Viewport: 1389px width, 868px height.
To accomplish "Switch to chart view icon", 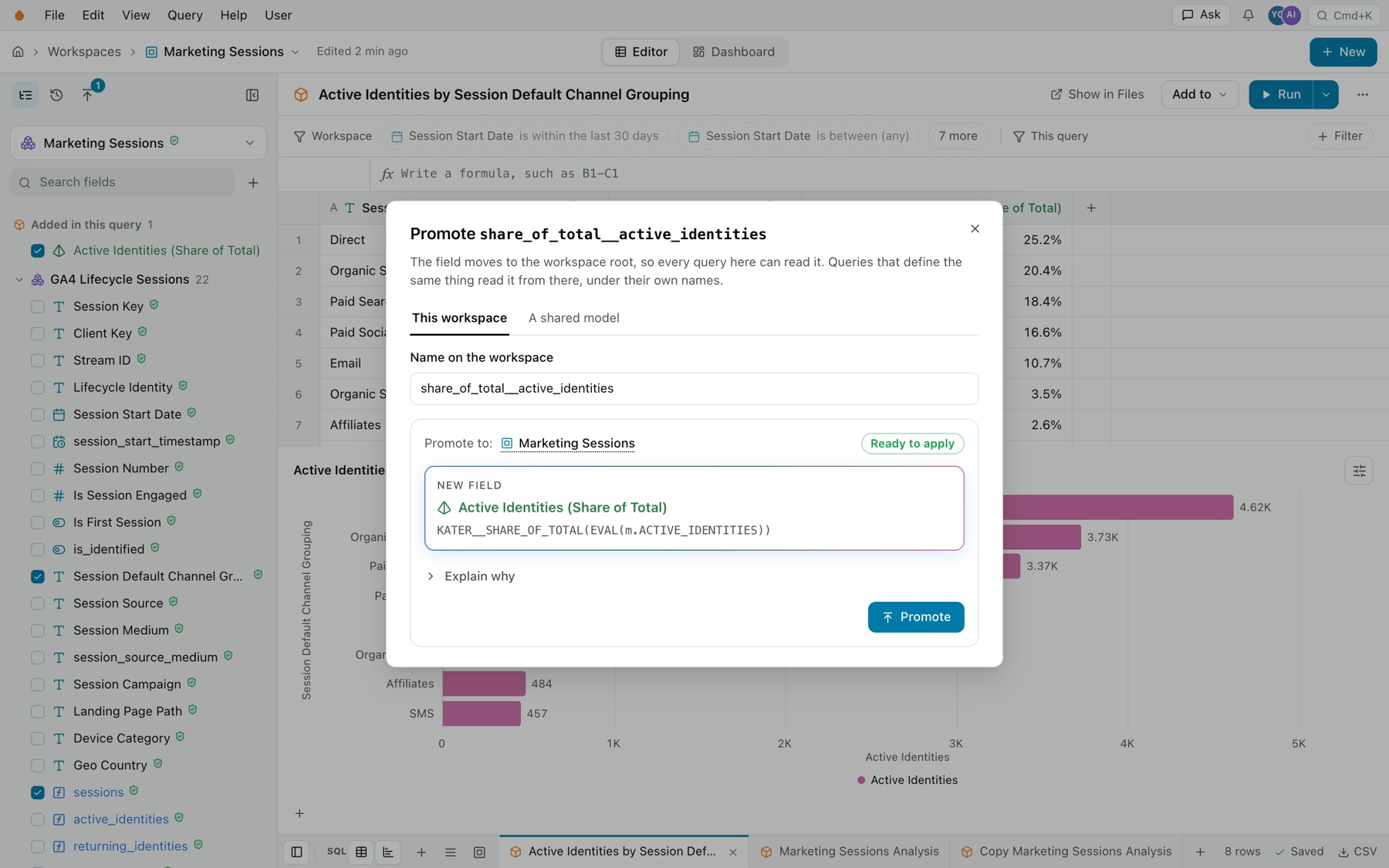I will tap(388, 852).
